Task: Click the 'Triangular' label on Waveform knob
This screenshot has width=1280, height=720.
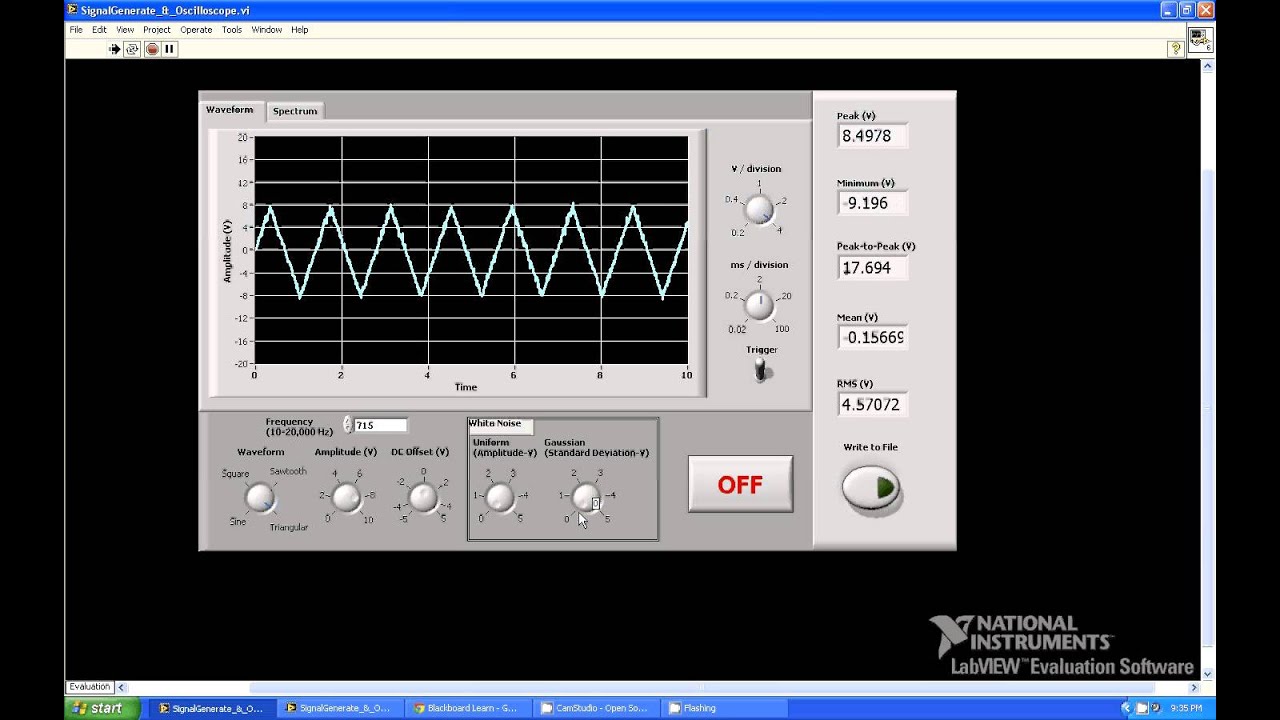Action: click(289, 527)
